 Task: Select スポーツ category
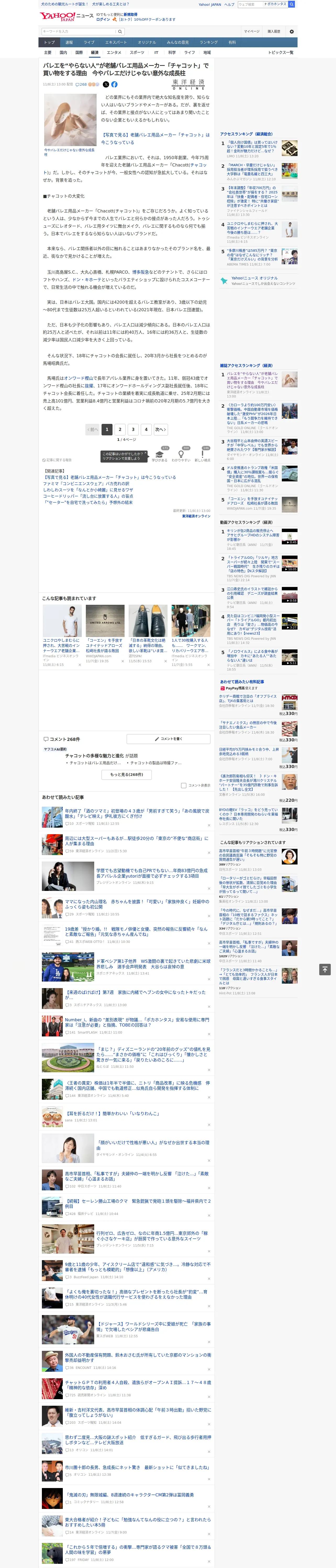(137, 52)
